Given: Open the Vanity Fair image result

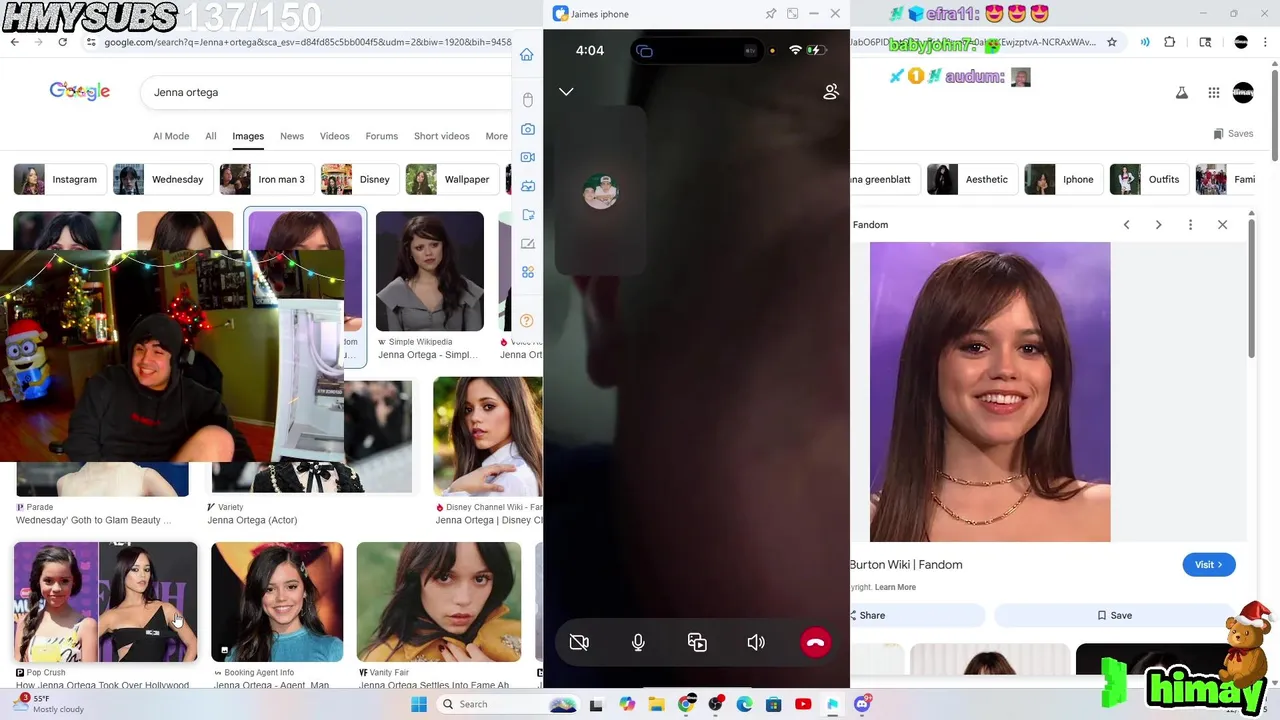Looking at the screenshot, I should click(438, 602).
